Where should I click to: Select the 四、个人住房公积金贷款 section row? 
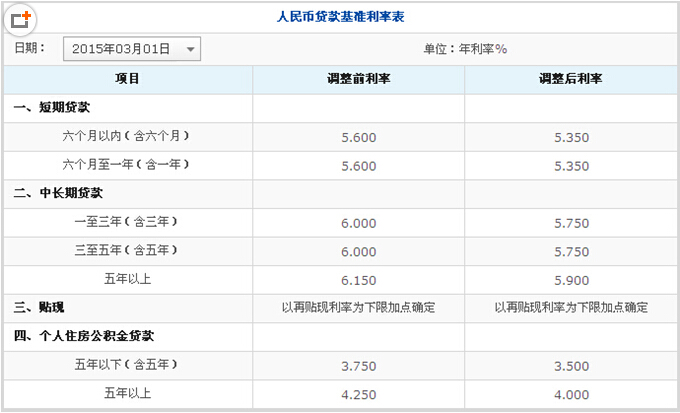(340, 337)
